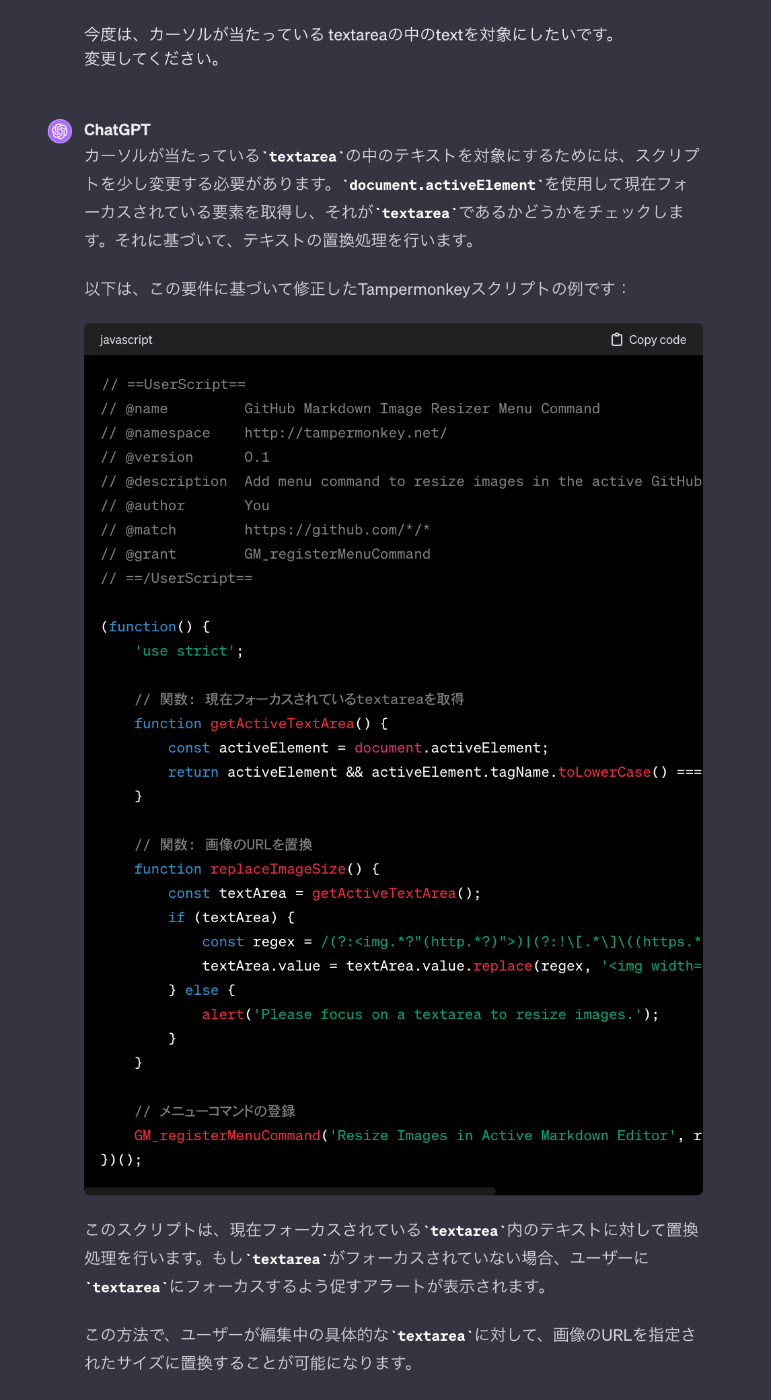771x1400 pixels.
Task: Click the clipboard icon beside Copy code
Action: [617, 340]
